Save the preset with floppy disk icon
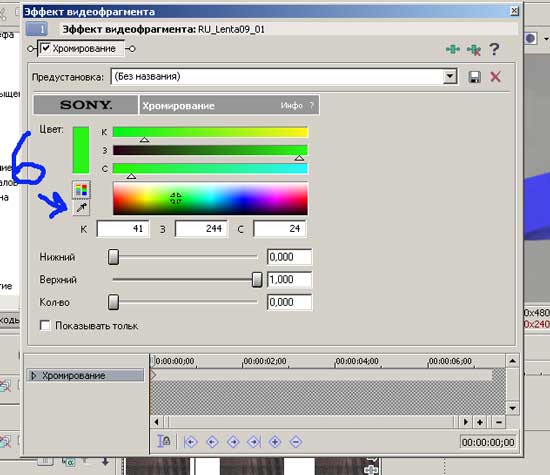550x475 pixels. point(475,77)
